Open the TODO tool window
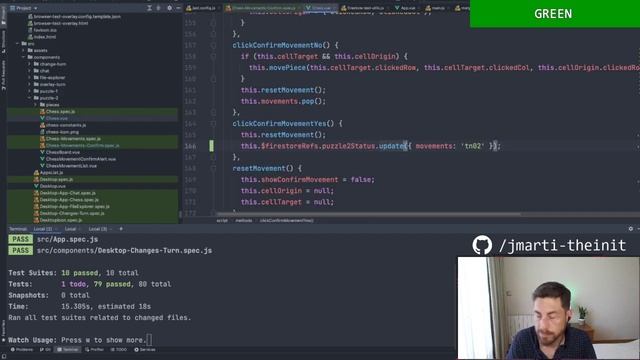 click(x=119, y=350)
